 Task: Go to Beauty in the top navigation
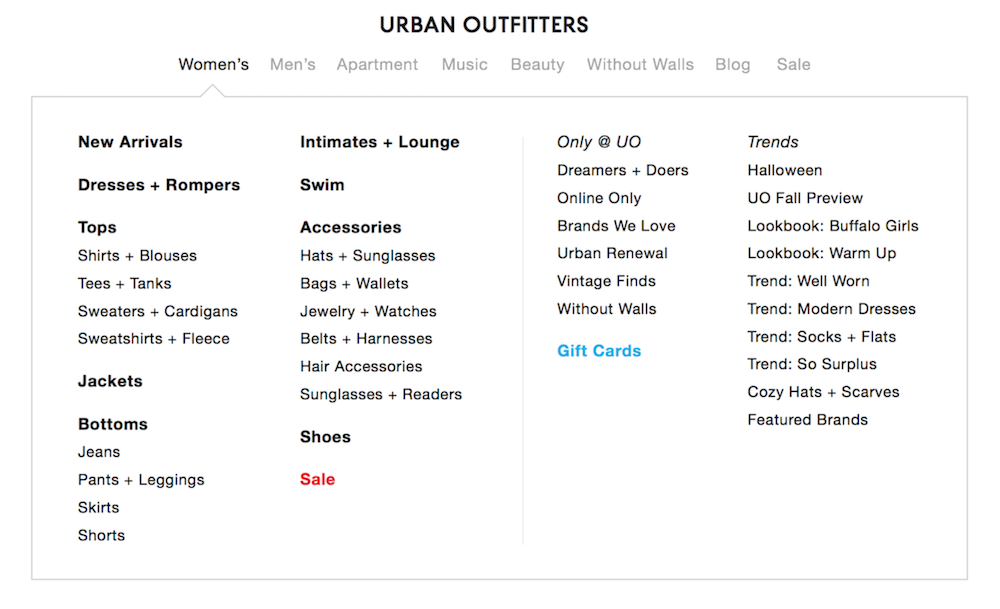[x=538, y=65]
